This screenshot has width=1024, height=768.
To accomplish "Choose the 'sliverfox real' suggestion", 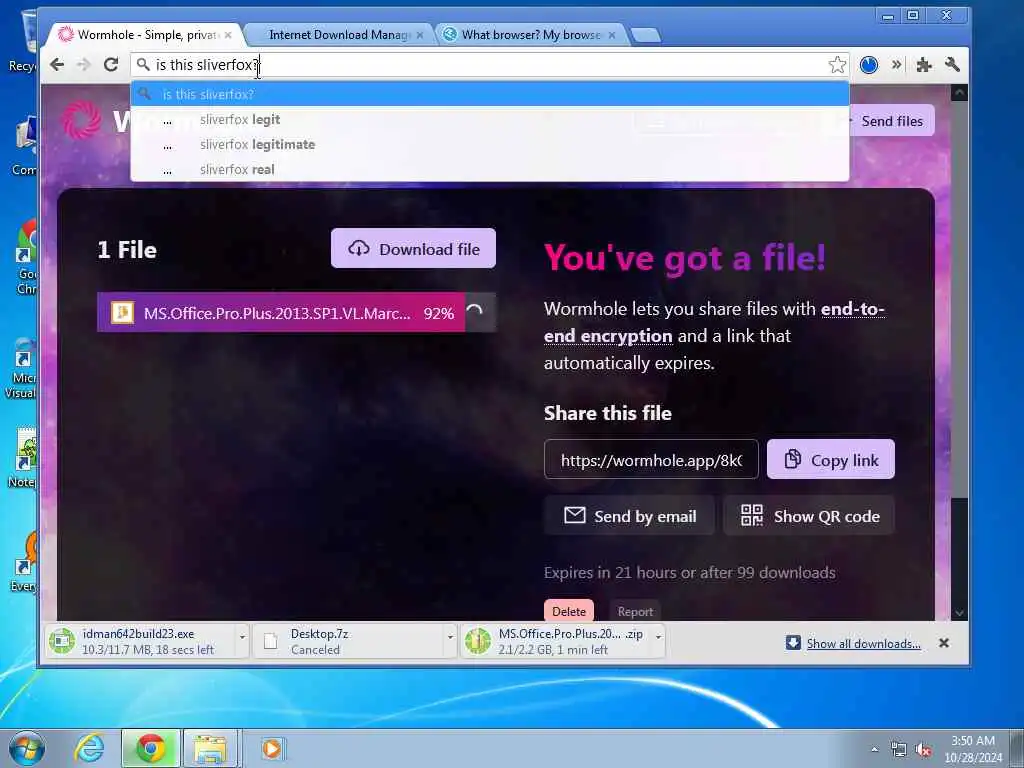I will [x=490, y=169].
